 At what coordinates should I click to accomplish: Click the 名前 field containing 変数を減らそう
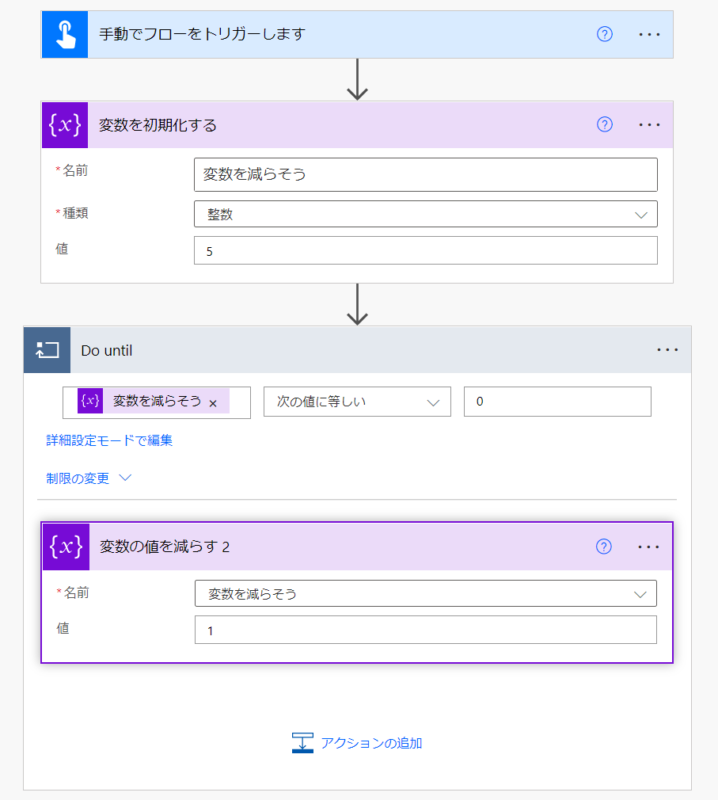click(x=425, y=174)
